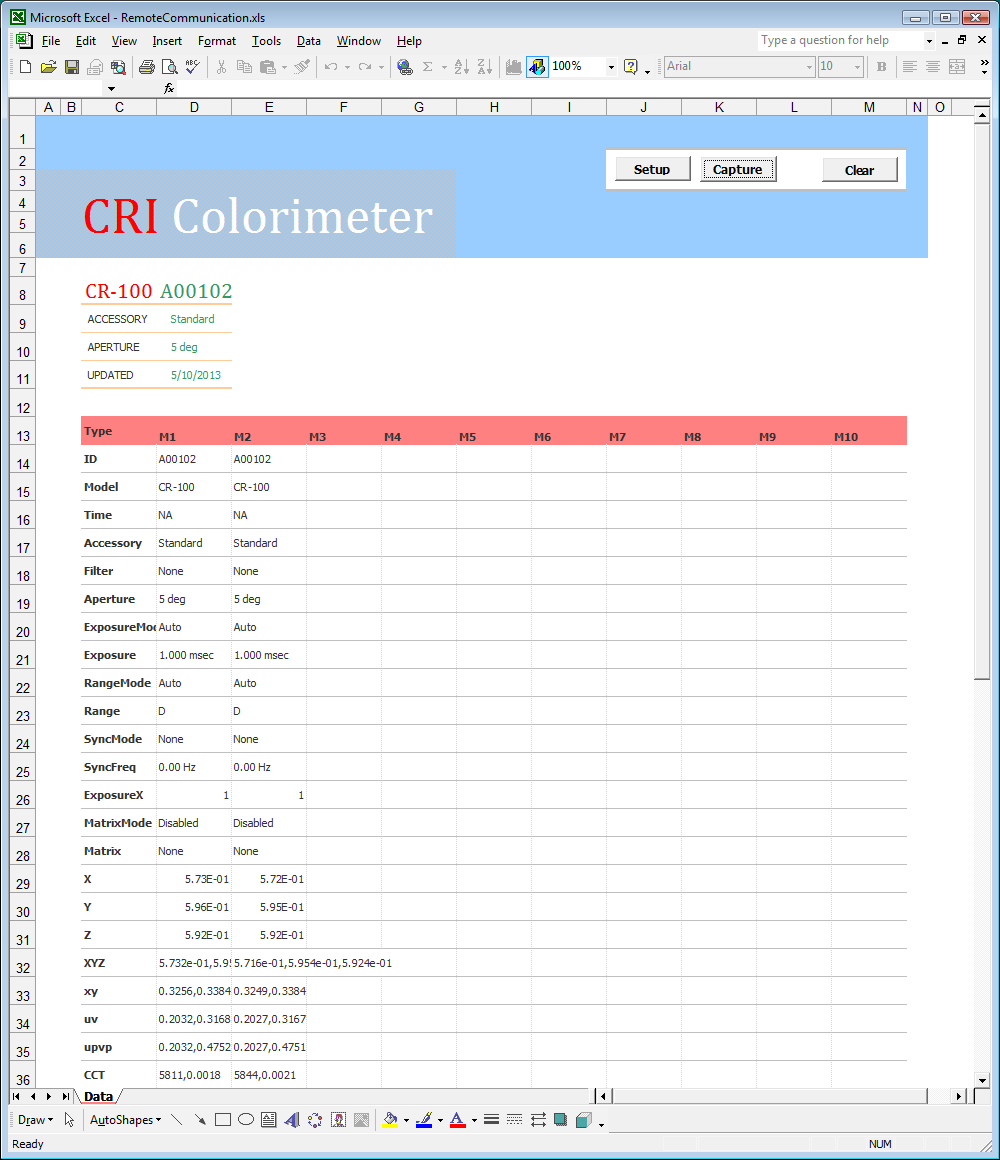Open the Edit menu
The width and height of the screenshot is (1000, 1160).
[x=86, y=41]
